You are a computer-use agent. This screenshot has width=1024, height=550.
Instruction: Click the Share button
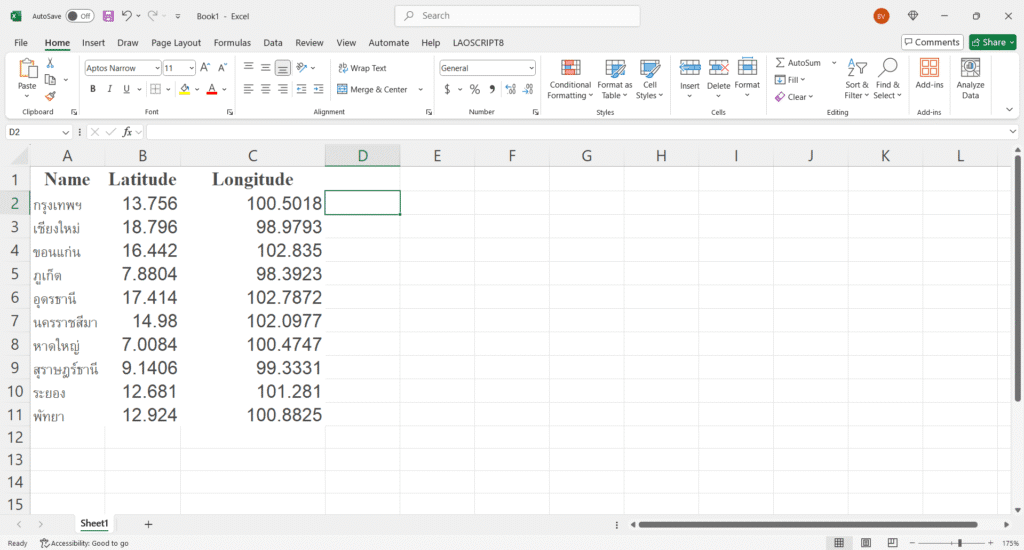[x=992, y=42]
